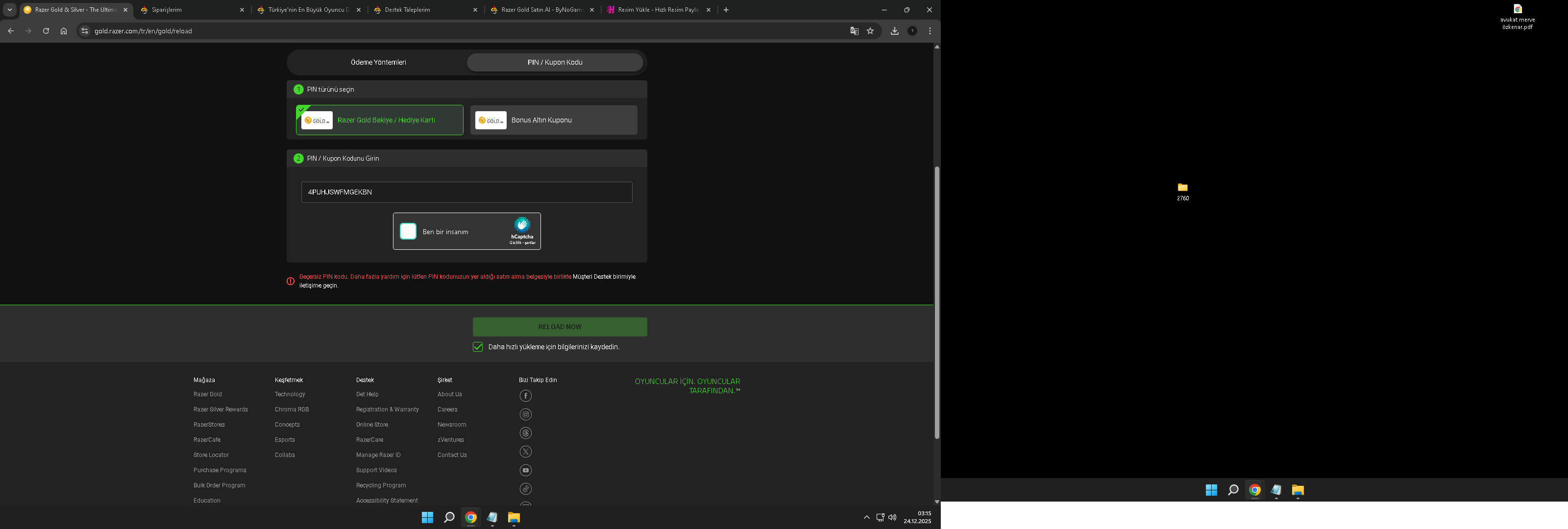Uncheck 'Daha hızlı yükleme için bilgilerinizi kaydedin'
The width and height of the screenshot is (1568, 529).
(478, 347)
